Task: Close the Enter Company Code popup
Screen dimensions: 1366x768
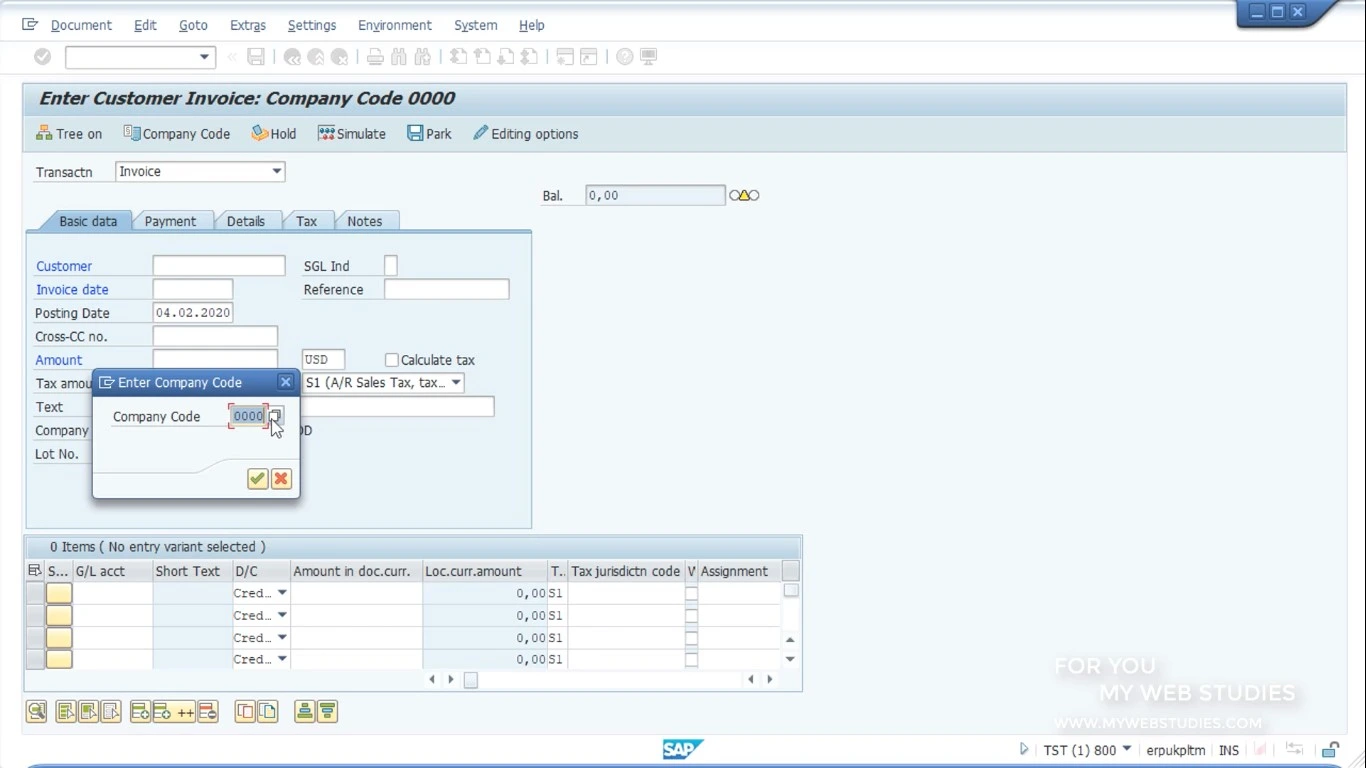Action: click(285, 382)
